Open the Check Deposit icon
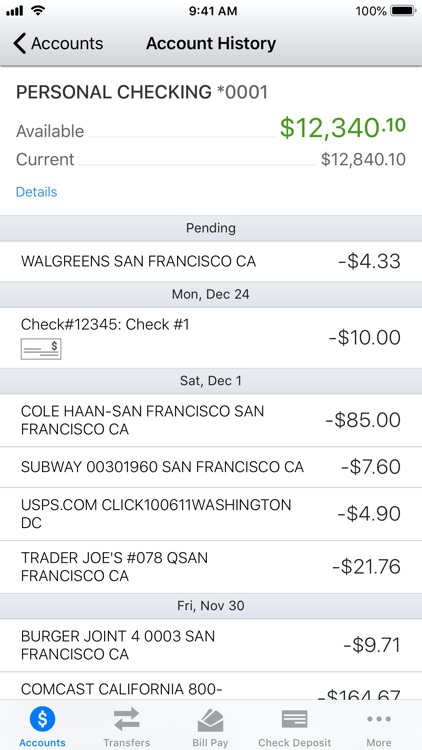Screen dimensions: 422x750 (294, 719)
